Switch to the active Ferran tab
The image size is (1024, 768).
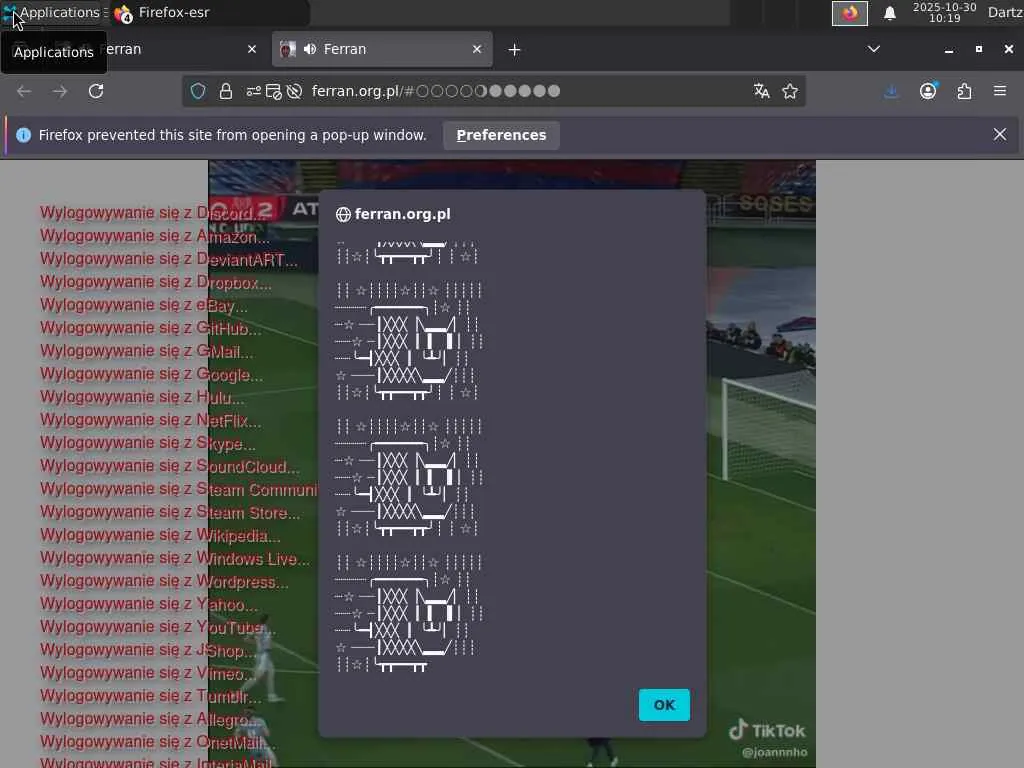[x=382, y=49]
